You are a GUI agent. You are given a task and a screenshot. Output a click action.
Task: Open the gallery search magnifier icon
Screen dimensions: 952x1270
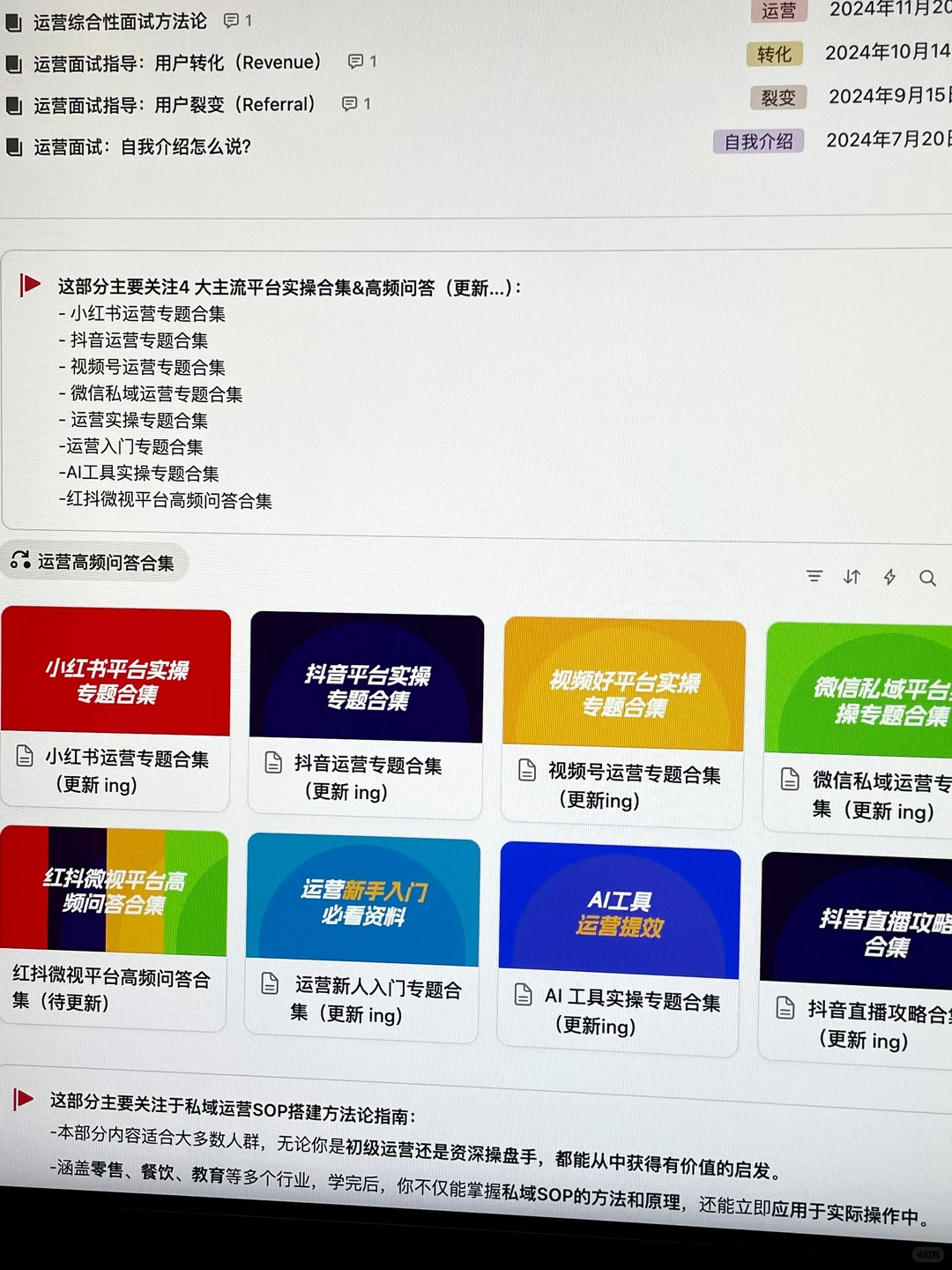click(x=927, y=579)
